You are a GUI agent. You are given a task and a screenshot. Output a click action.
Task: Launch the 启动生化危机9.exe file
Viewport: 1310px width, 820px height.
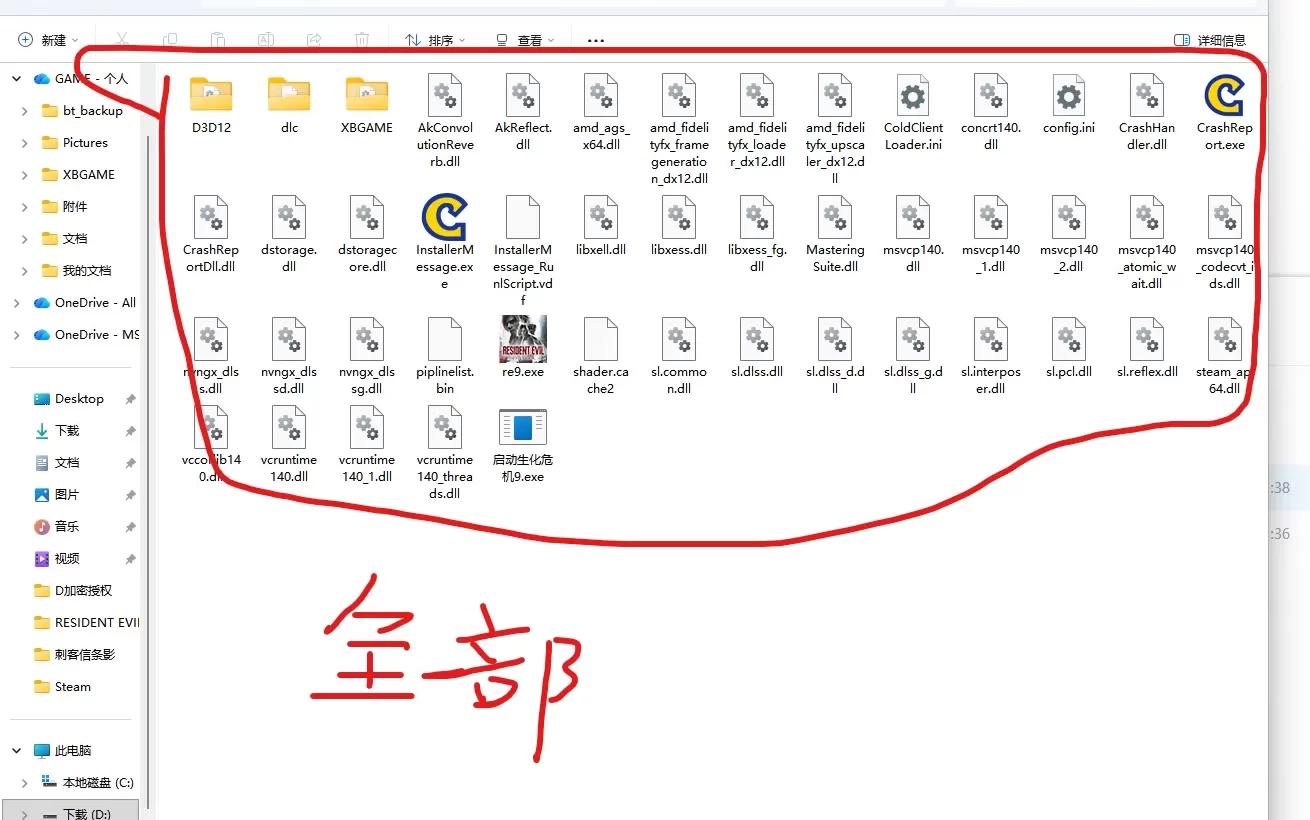523,428
